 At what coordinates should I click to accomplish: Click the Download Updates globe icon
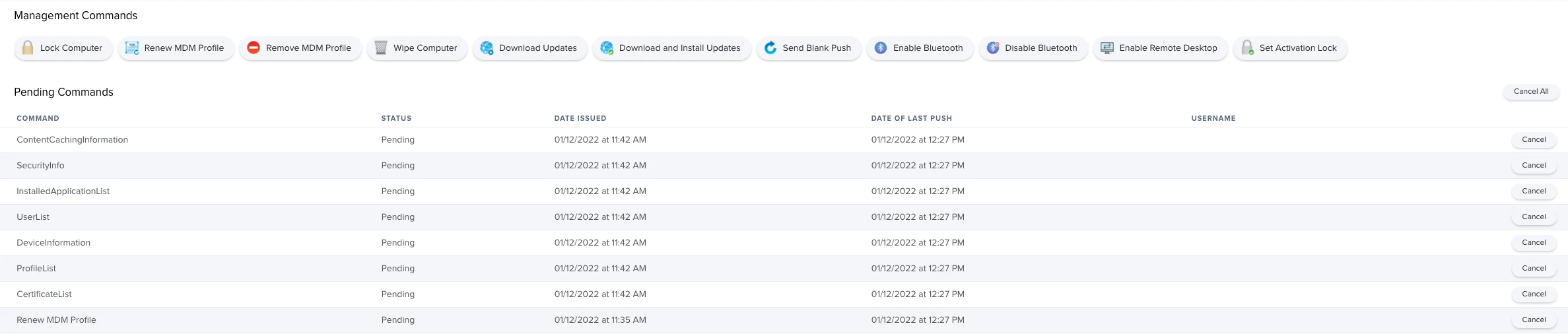[x=487, y=48]
